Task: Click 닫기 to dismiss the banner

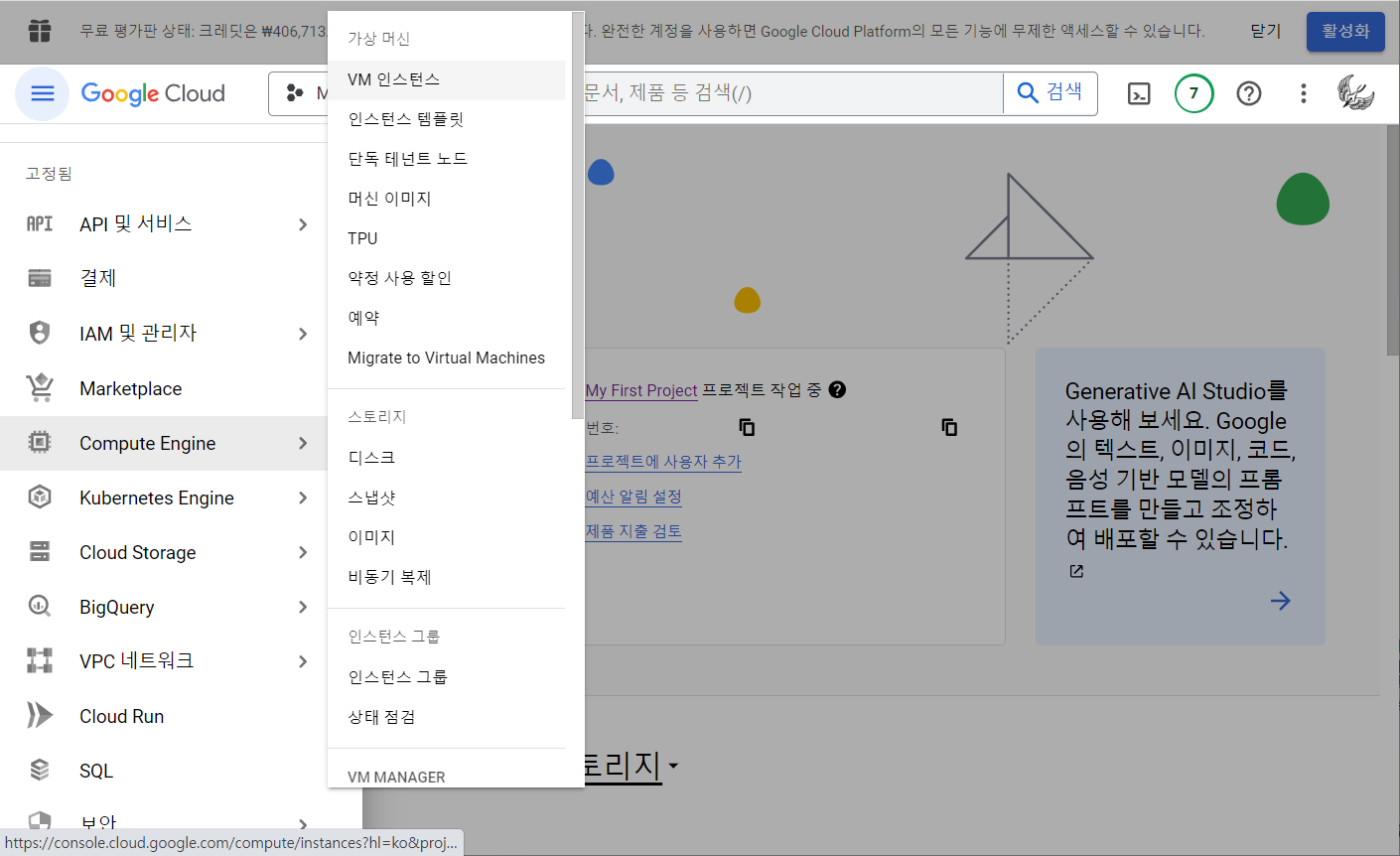Action: 1266,32
